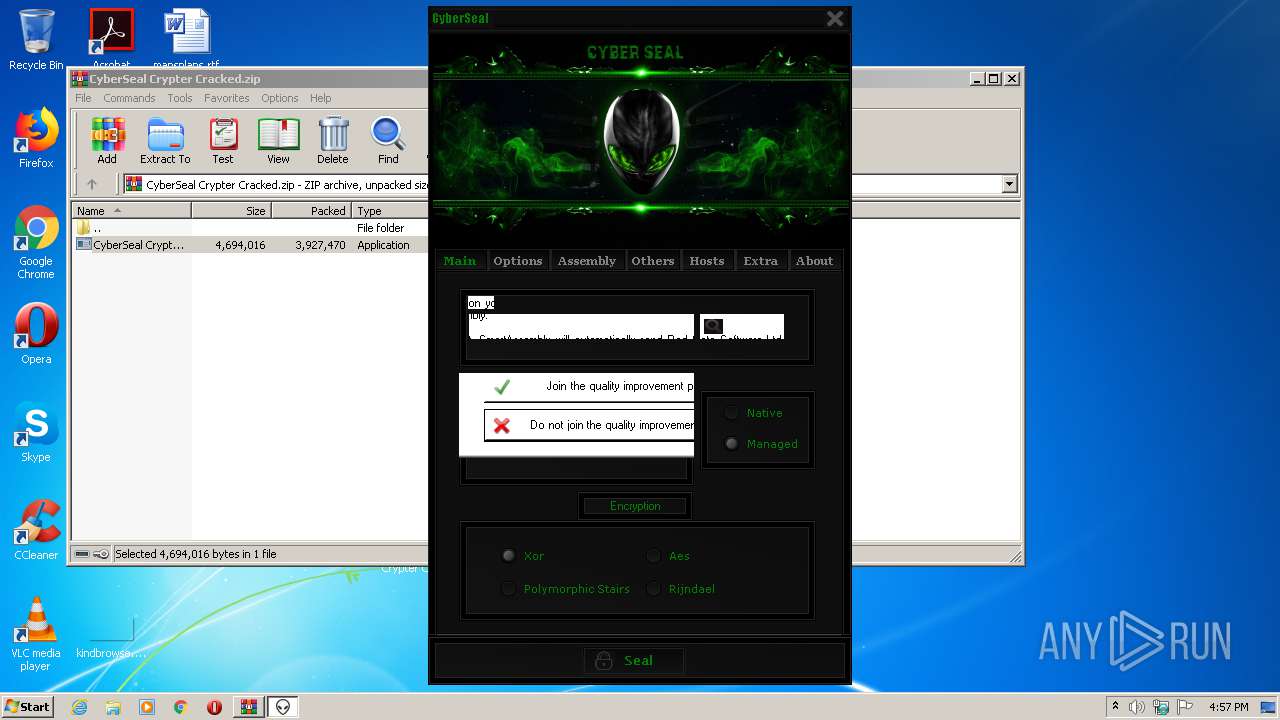Switch to the Main tab
Viewport: 1280px width, 720px height.
tap(460, 261)
